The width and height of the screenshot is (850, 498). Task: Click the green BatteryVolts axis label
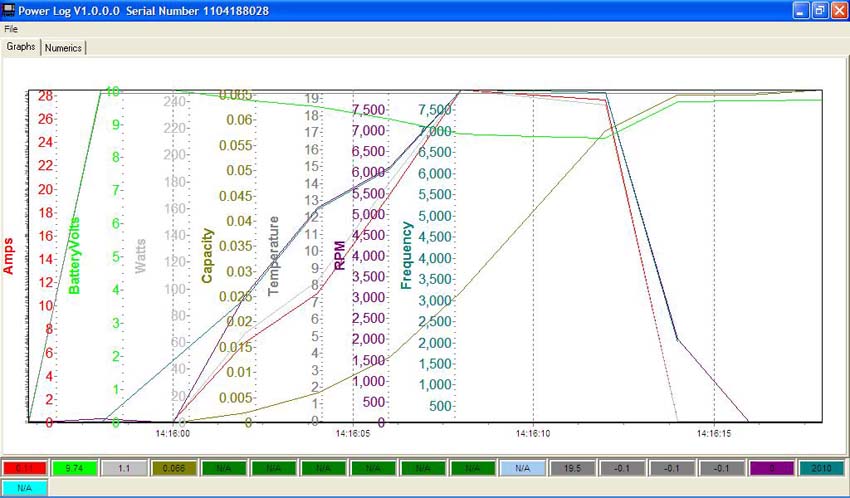74,256
